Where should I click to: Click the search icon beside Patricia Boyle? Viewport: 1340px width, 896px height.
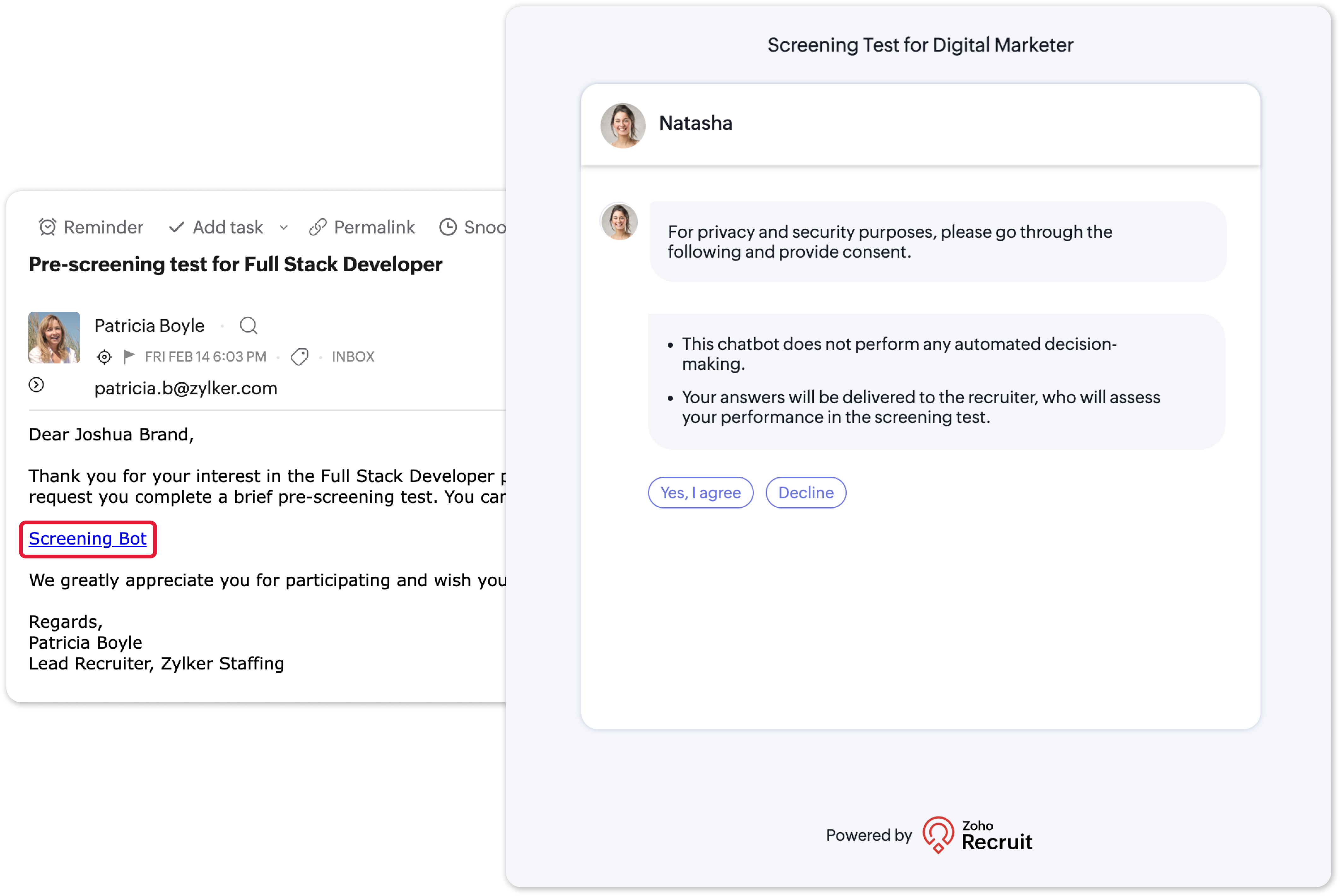pos(249,326)
